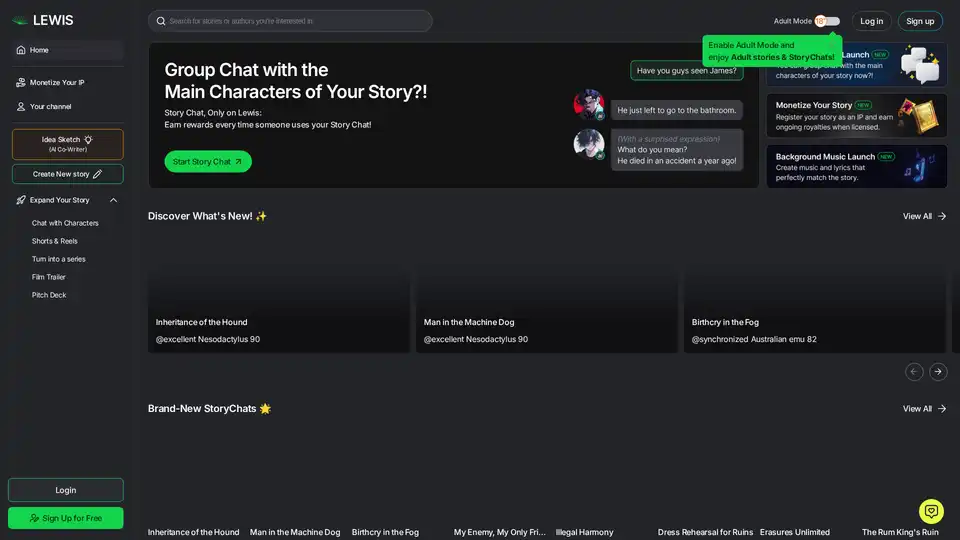Click the previous carousel arrow
This screenshot has width=960, height=540.
[x=914, y=371]
